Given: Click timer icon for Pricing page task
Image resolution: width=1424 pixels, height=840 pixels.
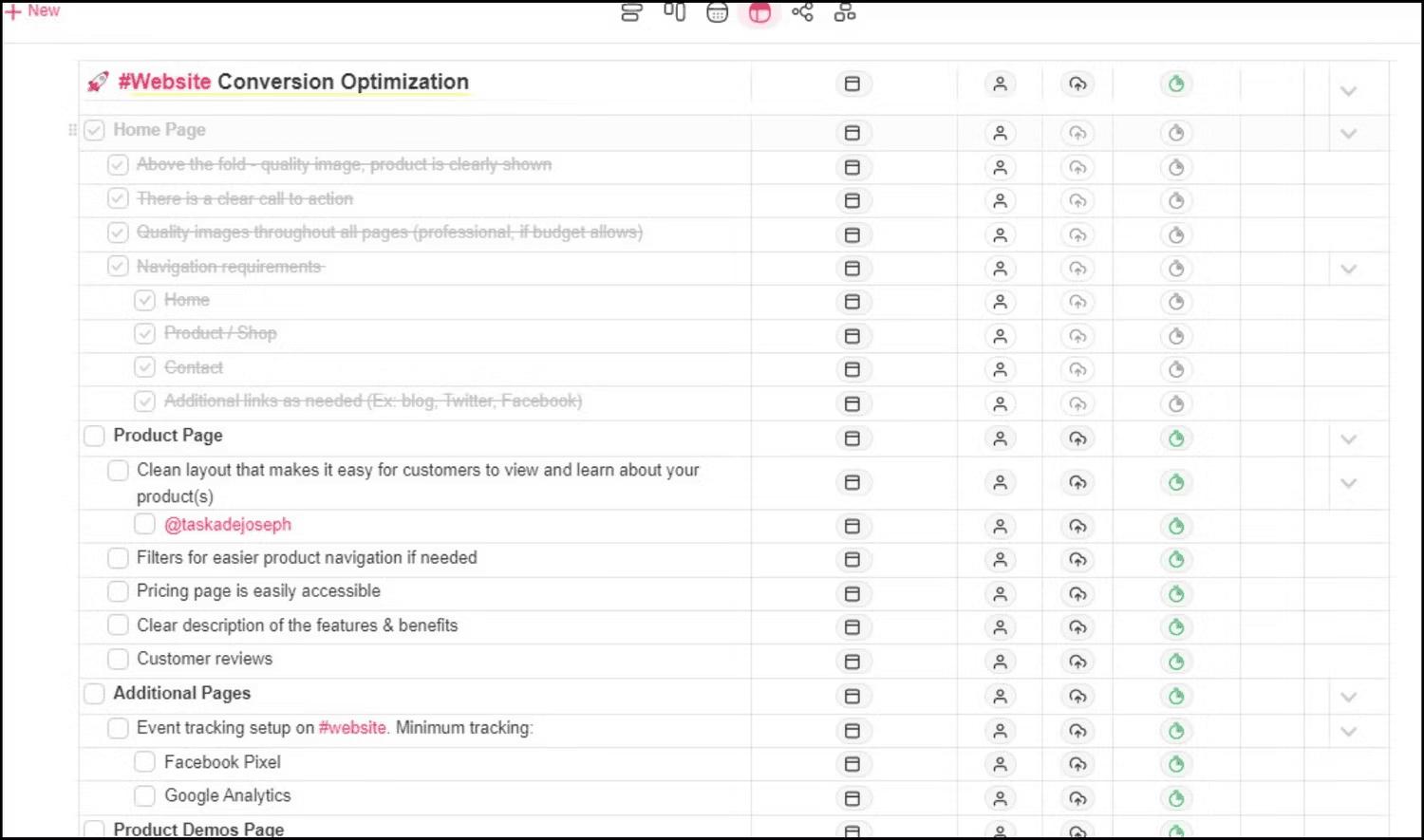Looking at the screenshot, I should [x=1176, y=594].
